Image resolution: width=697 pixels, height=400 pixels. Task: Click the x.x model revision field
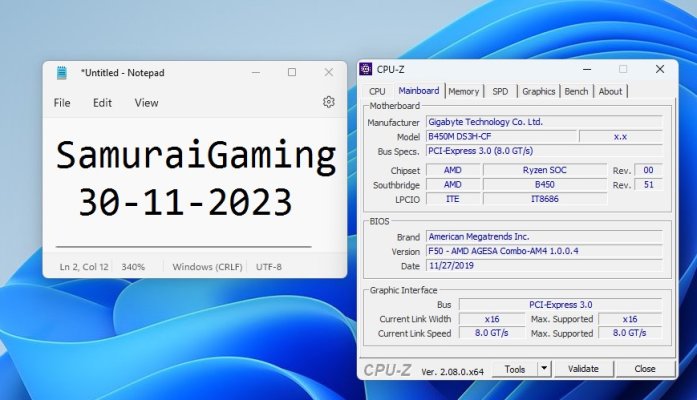[621, 136]
